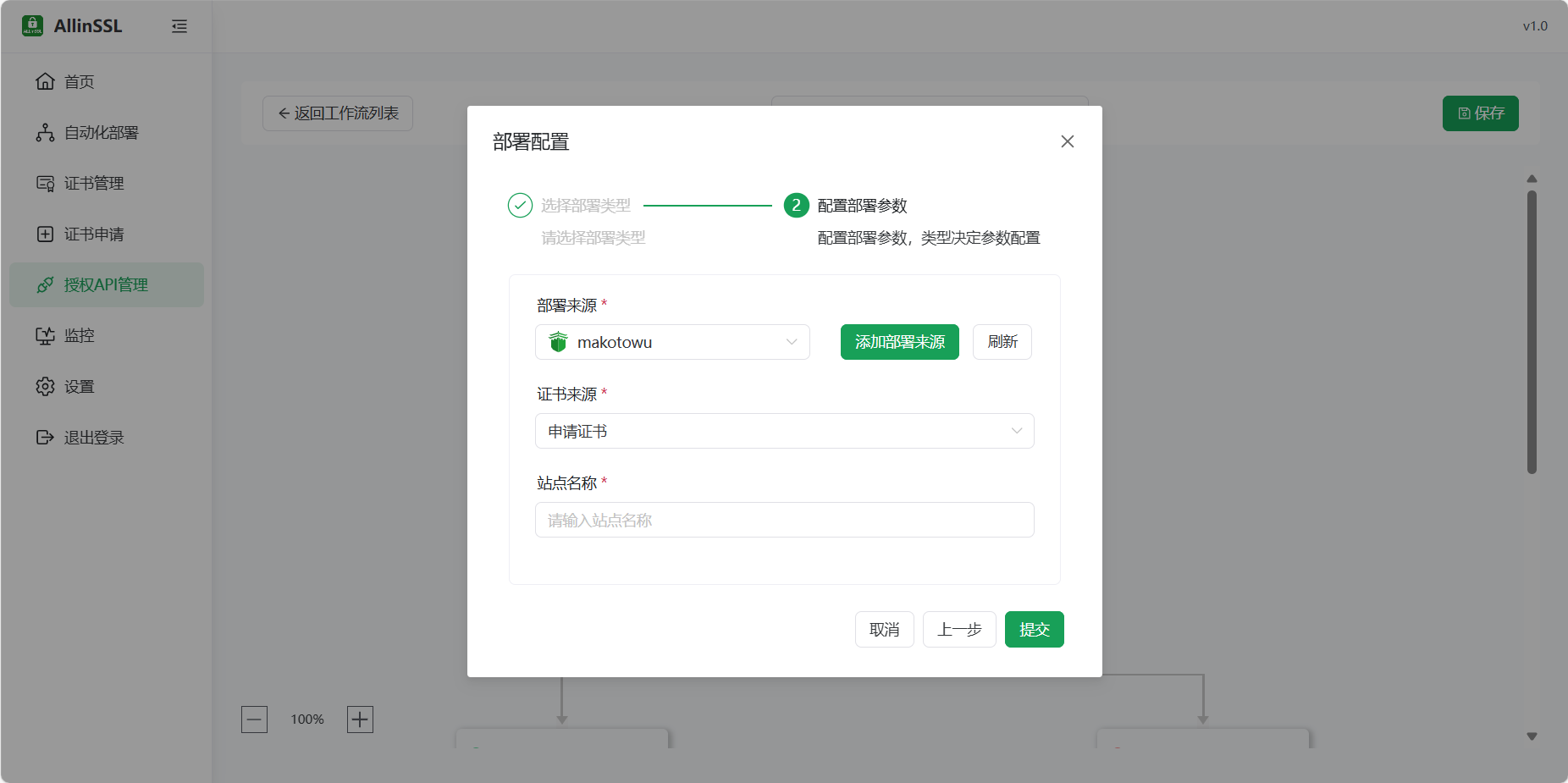Select 授权API管理 in the sidebar menu
The width and height of the screenshot is (1568, 783).
pyautogui.click(x=106, y=284)
